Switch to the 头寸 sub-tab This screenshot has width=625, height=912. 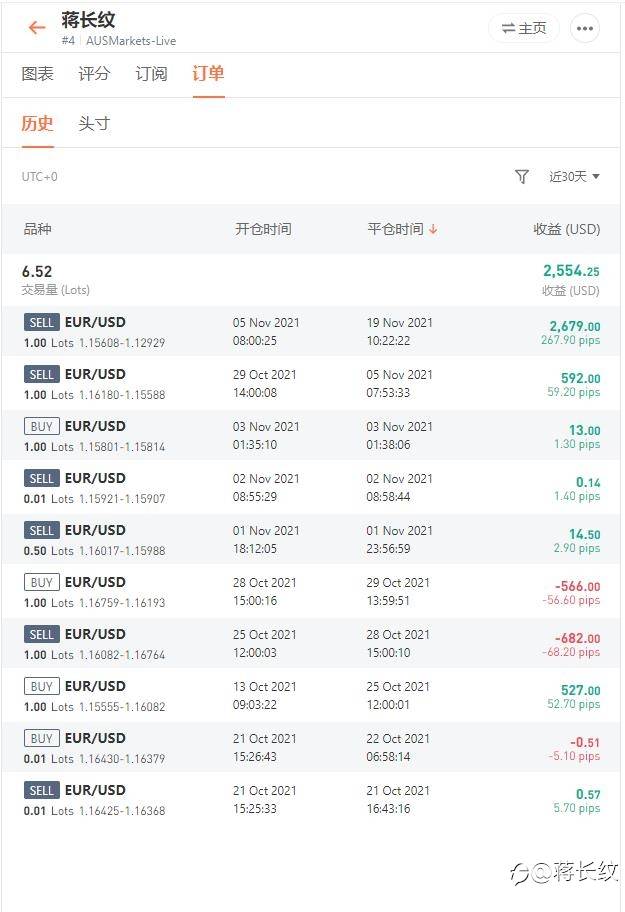coord(94,123)
